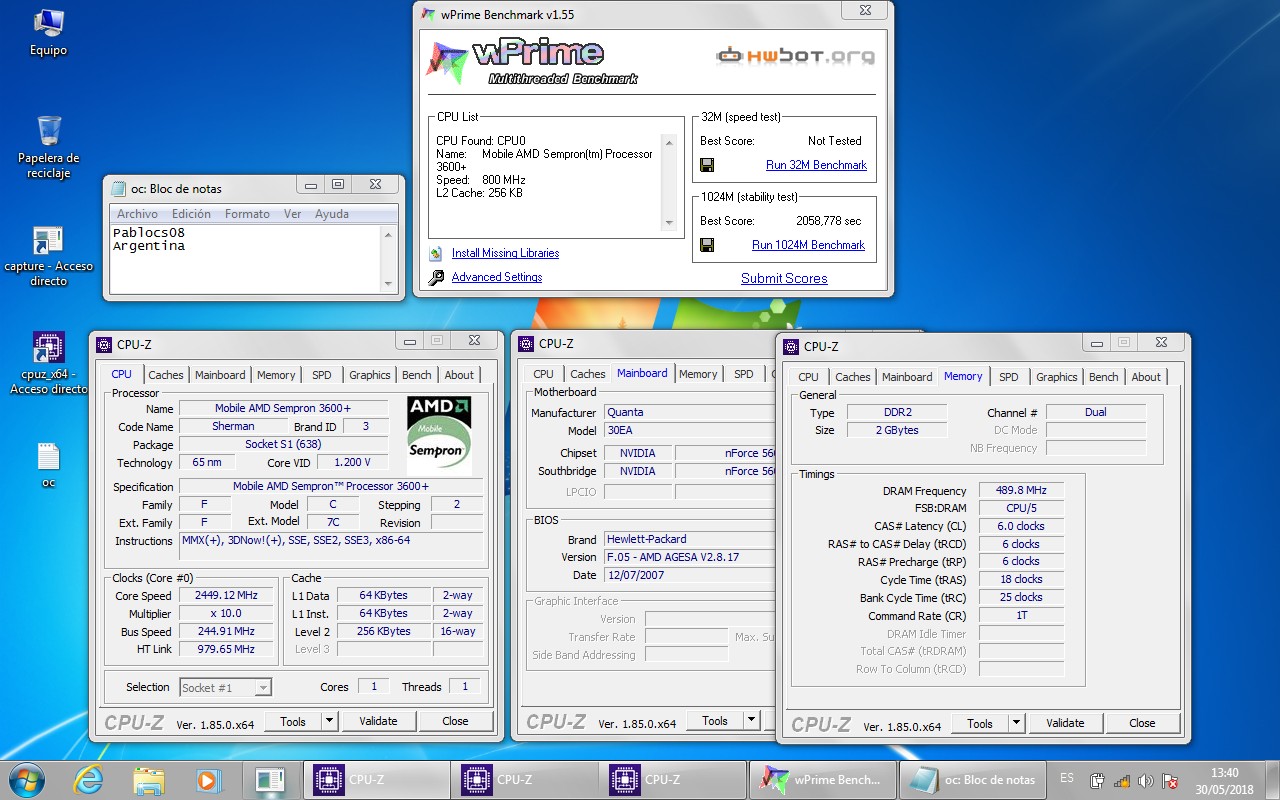Open Tools dropdown arrow in CPU tab window

pos(329,721)
